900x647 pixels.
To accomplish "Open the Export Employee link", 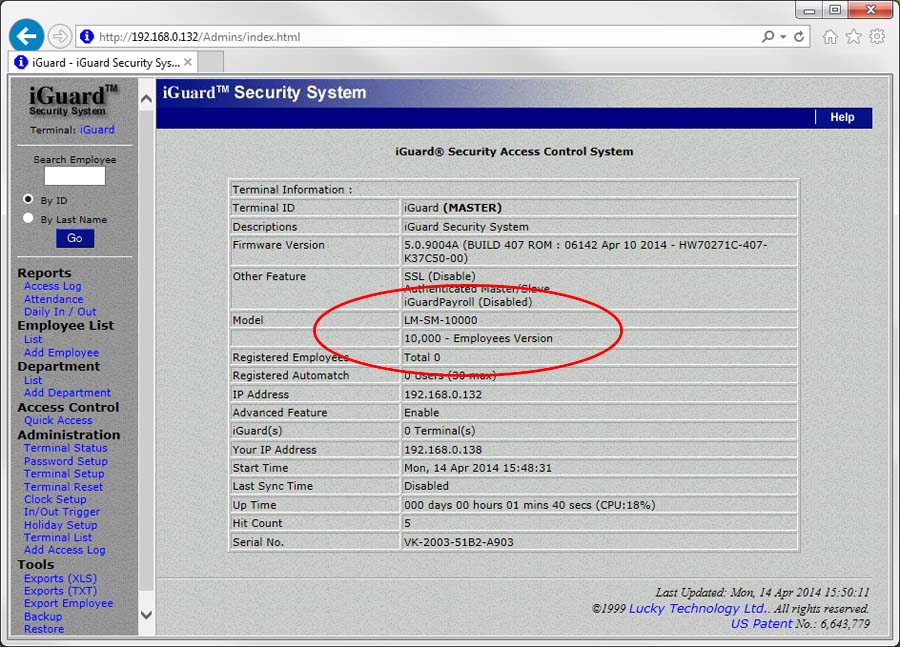I will [x=68, y=603].
